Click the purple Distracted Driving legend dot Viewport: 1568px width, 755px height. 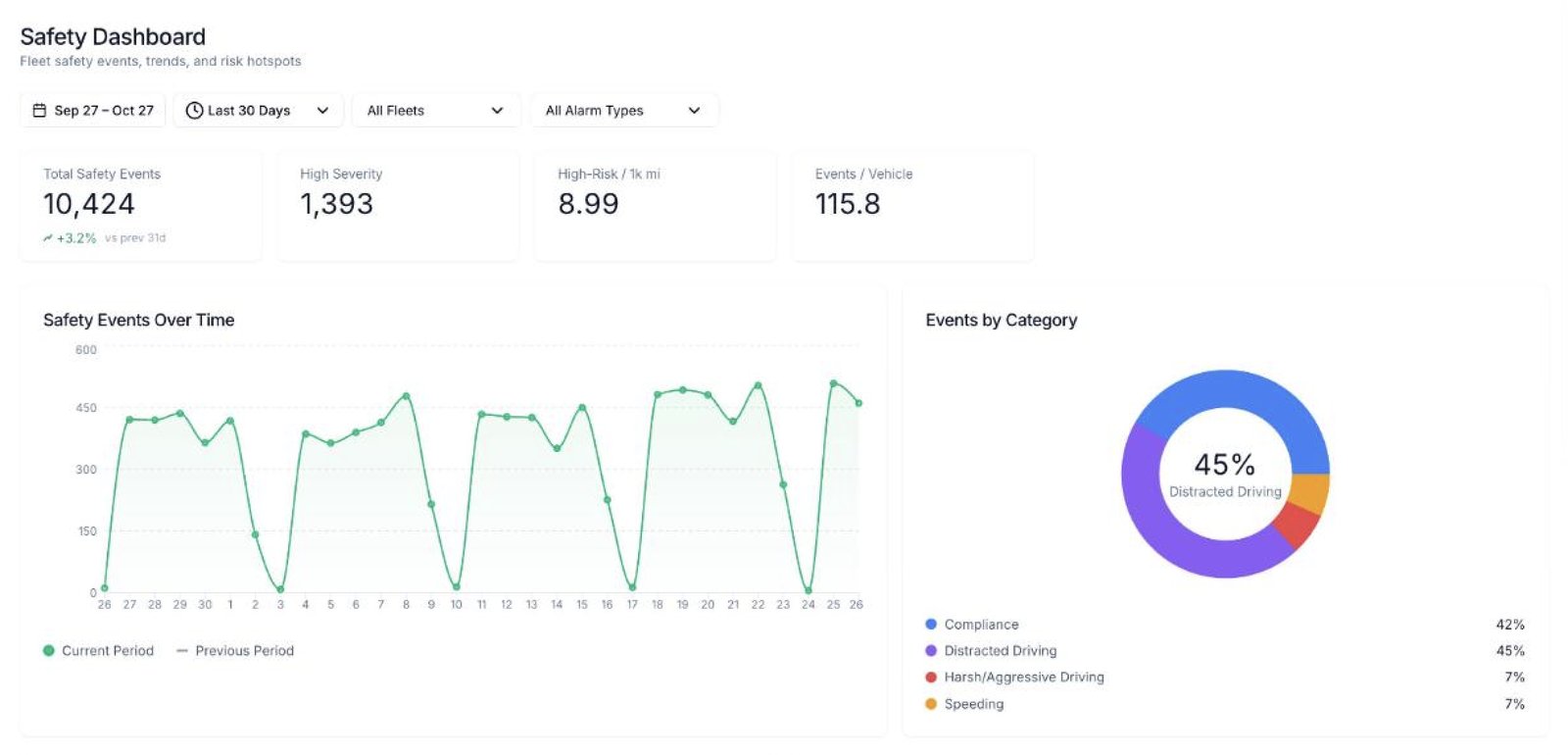pos(931,651)
